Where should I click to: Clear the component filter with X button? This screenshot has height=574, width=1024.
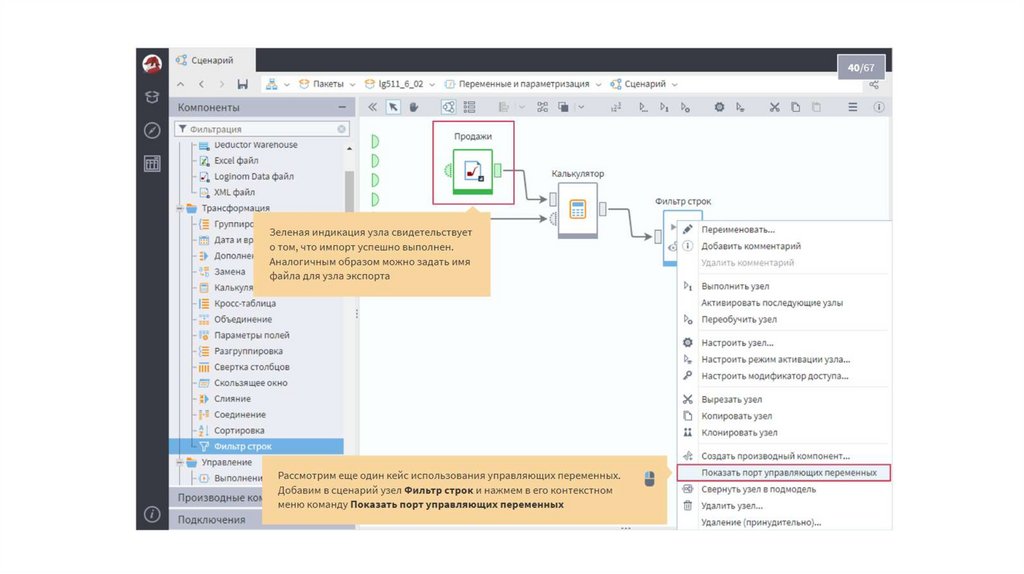342,129
